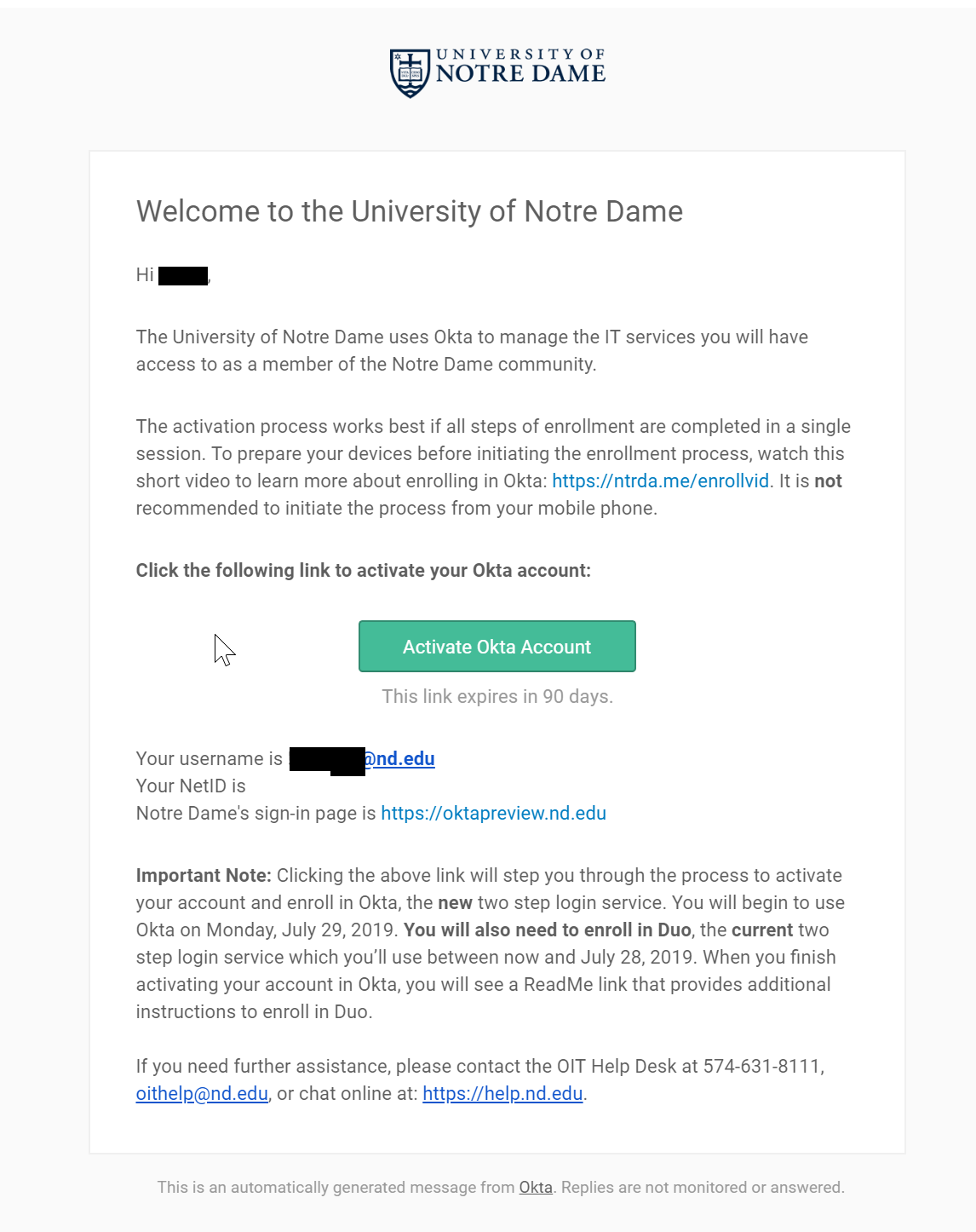Image resolution: width=976 pixels, height=1232 pixels.
Task: Click the @nd.edu username email link
Action: click(x=399, y=758)
